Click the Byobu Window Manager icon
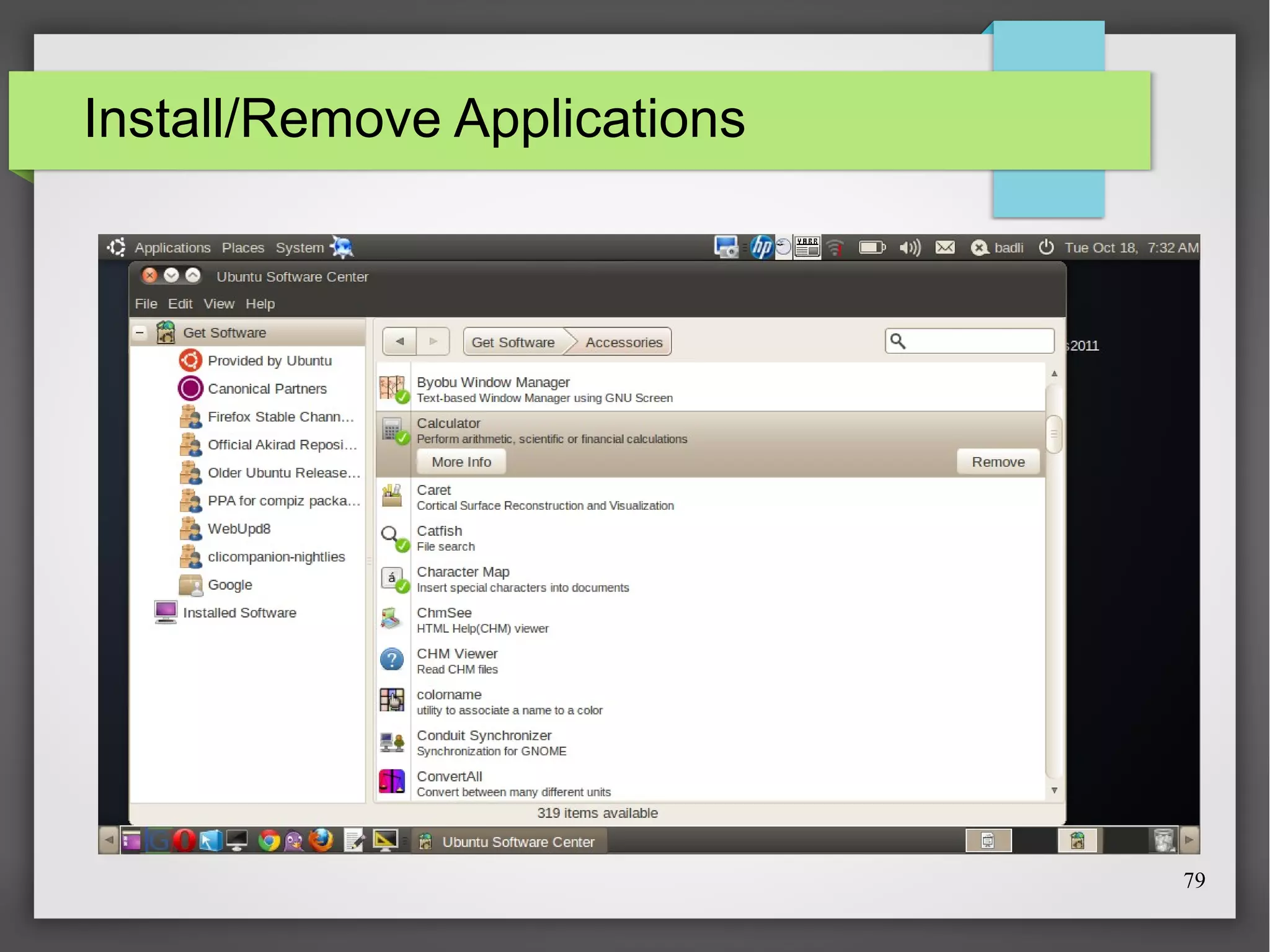Viewport: 1270px width, 952px height. [394, 389]
